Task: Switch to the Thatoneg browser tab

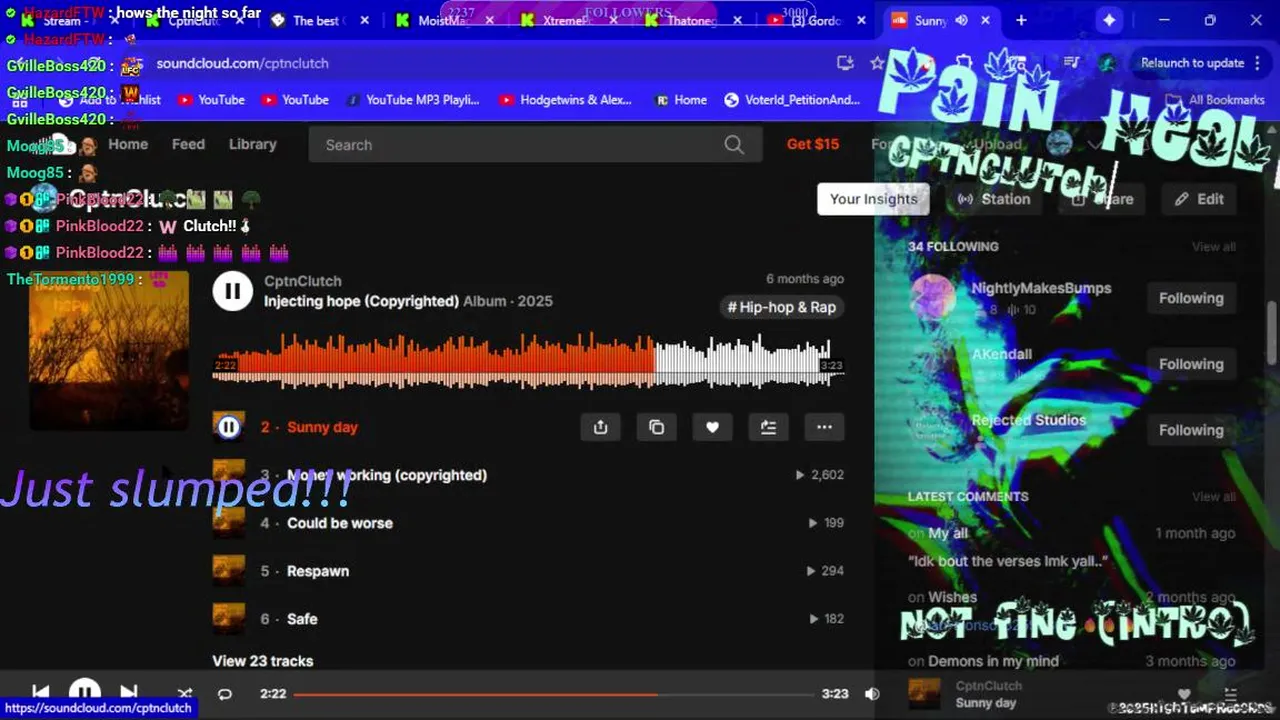Action: point(692,20)
